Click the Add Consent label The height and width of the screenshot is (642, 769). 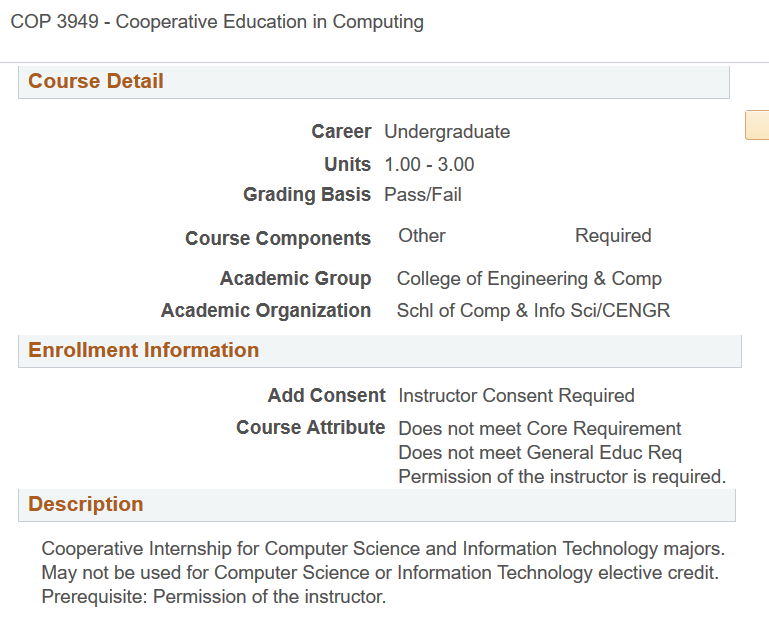(x=326, y=396)
